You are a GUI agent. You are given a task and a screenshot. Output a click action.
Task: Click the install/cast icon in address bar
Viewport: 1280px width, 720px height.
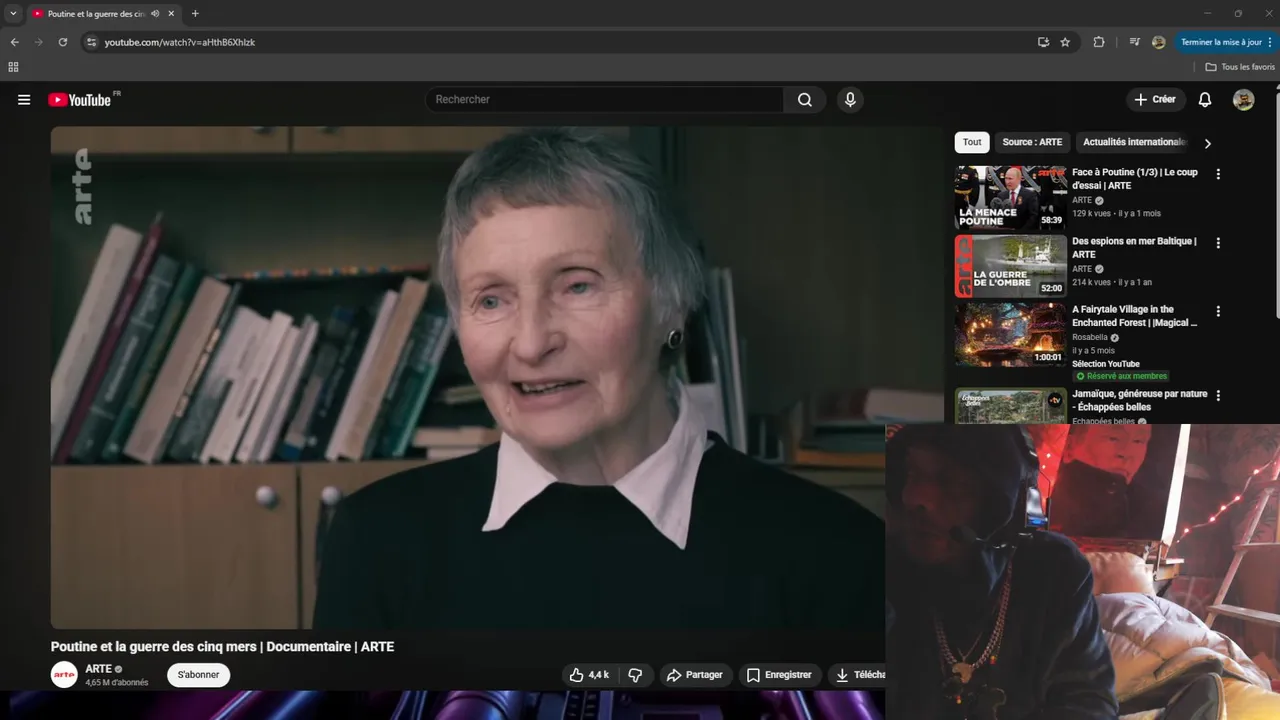pos(1043,42)
